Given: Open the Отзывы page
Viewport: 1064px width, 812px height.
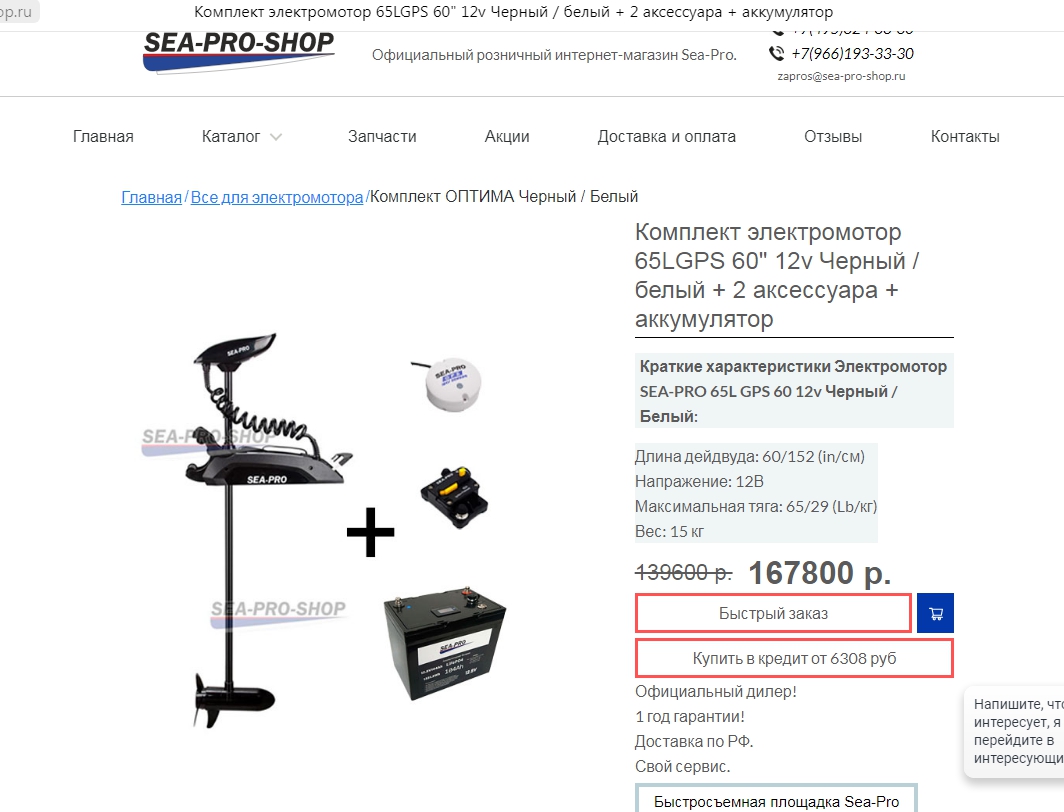Looking at the screenshot, I should coord(833,136).
